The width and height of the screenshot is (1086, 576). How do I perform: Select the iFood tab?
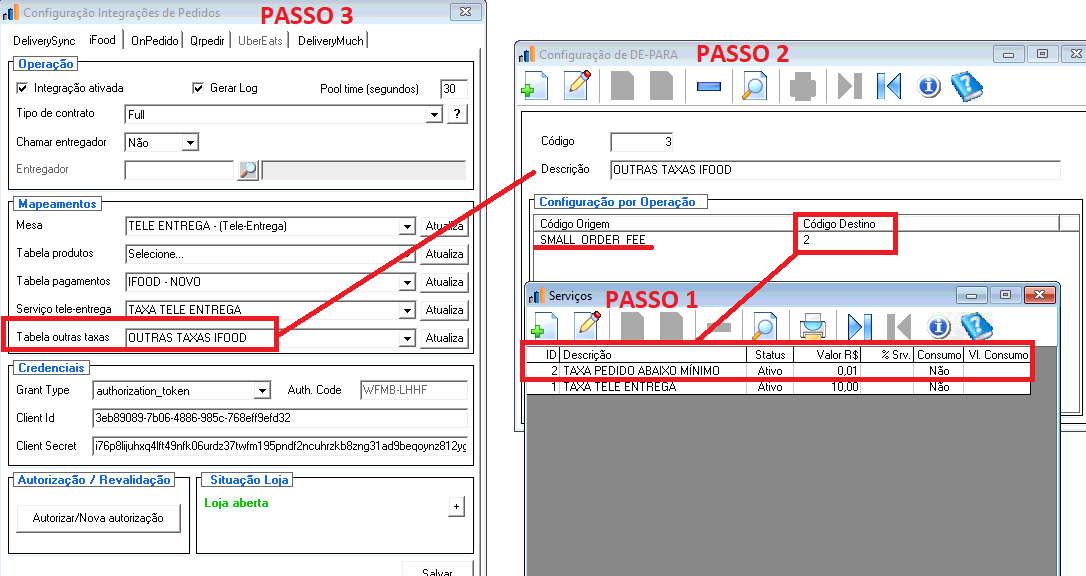(103, 40)
